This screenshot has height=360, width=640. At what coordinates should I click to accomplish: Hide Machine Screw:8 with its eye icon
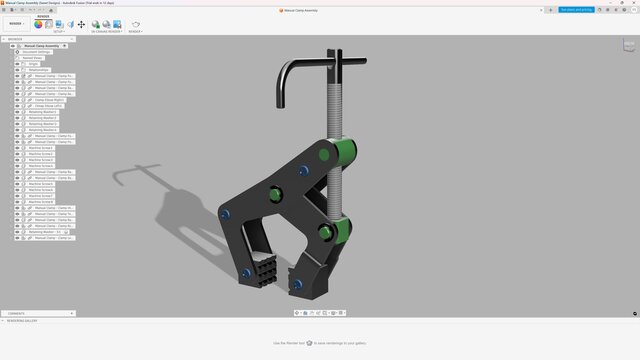point(18,202)
